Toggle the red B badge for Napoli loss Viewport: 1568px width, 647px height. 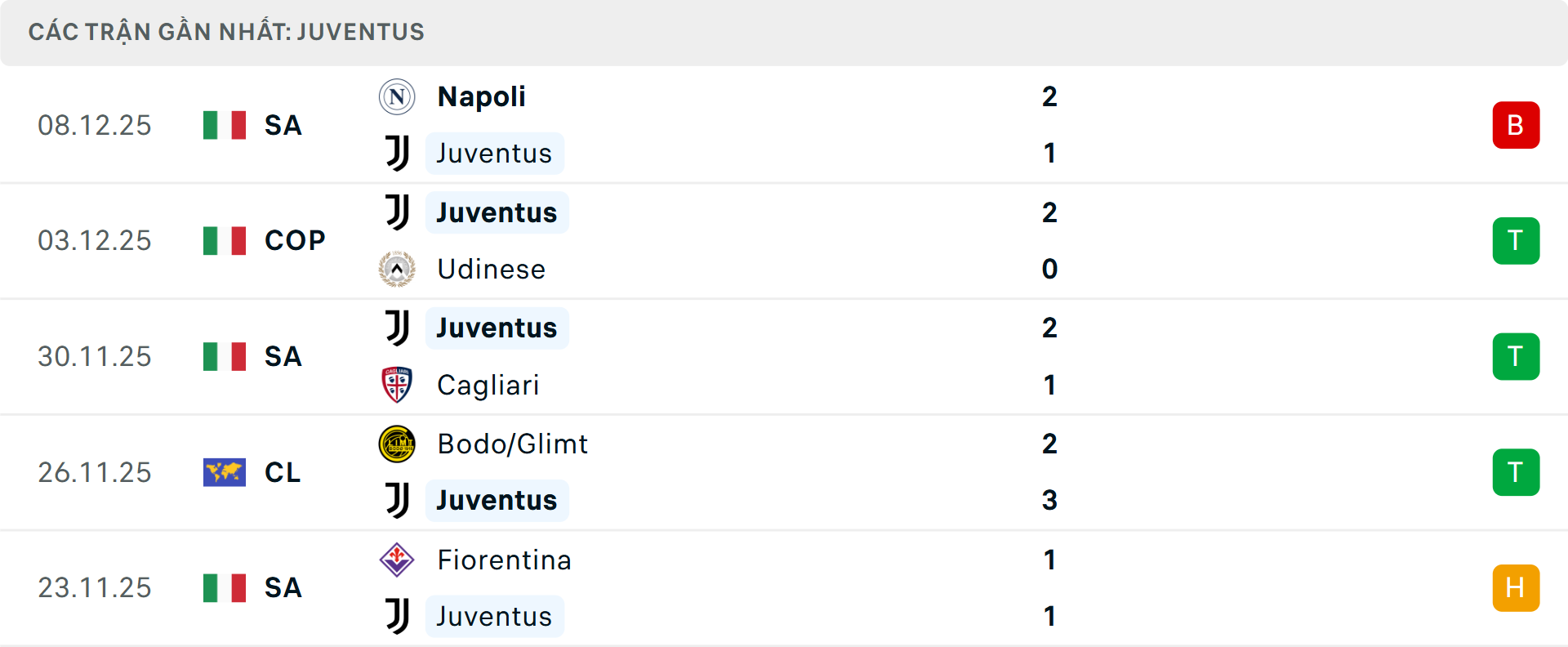pyautogui.click(x=1516, y=124)
